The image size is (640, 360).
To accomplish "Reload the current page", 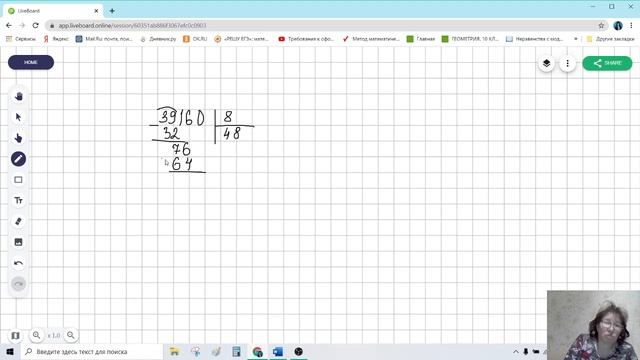I will pos(36,25).
